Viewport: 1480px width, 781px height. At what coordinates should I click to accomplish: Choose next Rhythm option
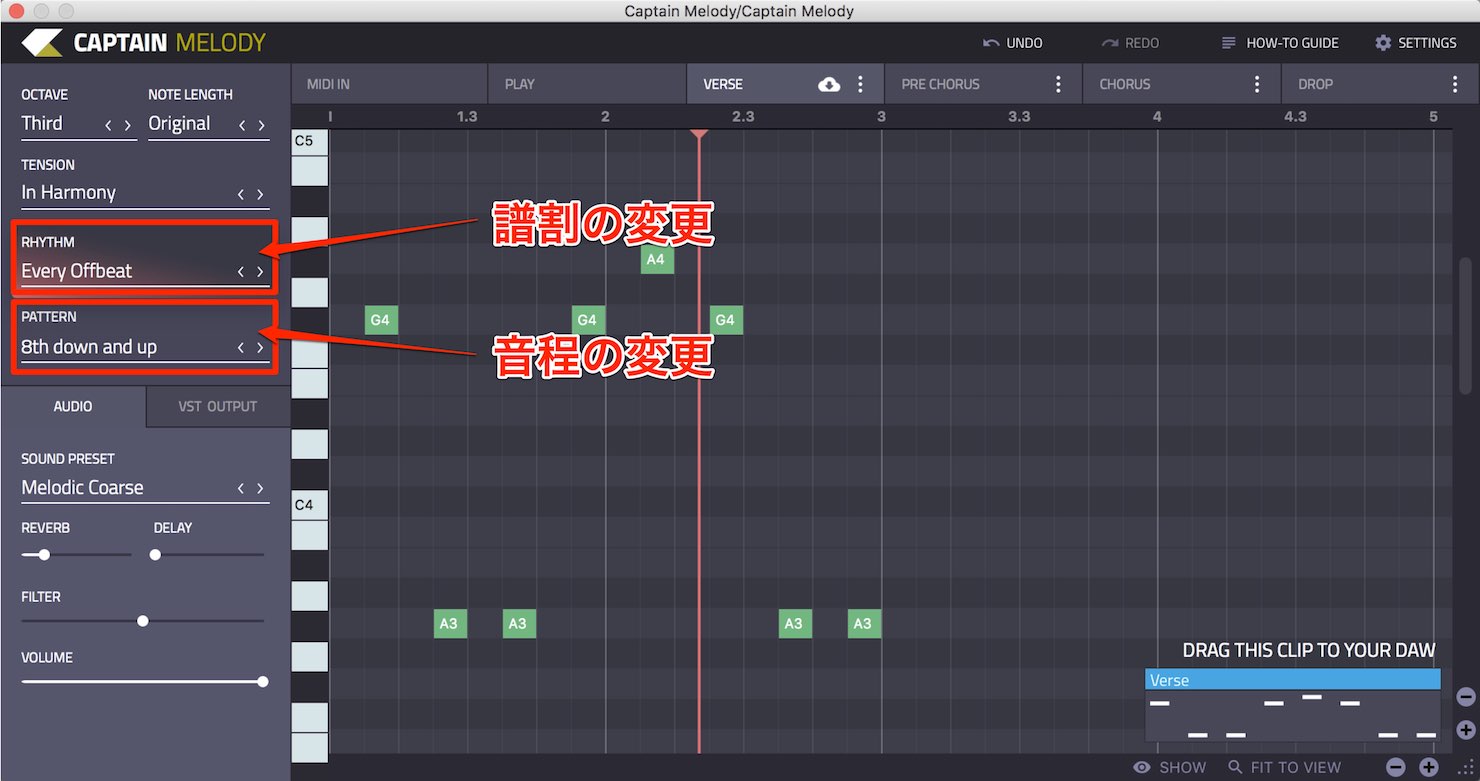pyautogui.click(x=260, y=272)
